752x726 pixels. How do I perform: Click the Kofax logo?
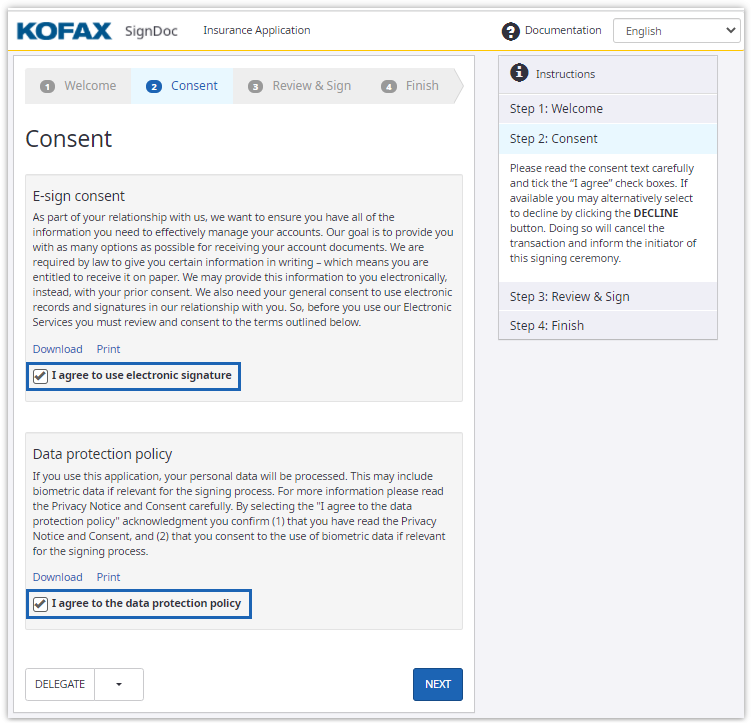pos(64,31)
